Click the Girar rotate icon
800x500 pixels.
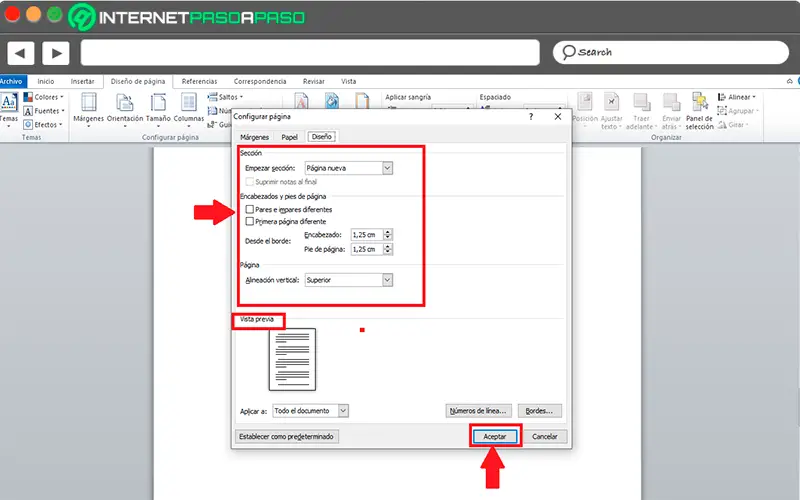tap(733, 124)
